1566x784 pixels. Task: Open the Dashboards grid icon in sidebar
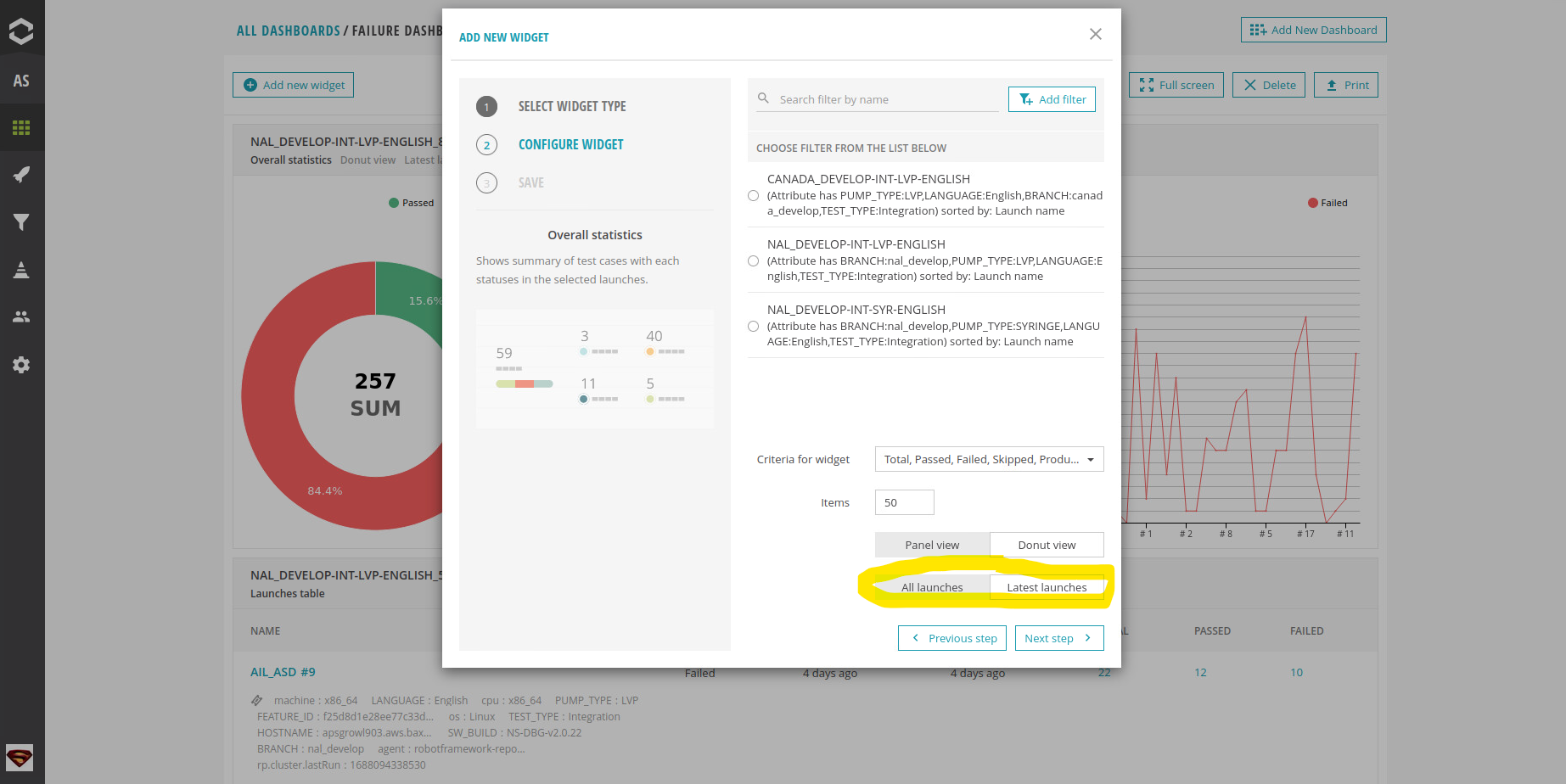point(21,127)
